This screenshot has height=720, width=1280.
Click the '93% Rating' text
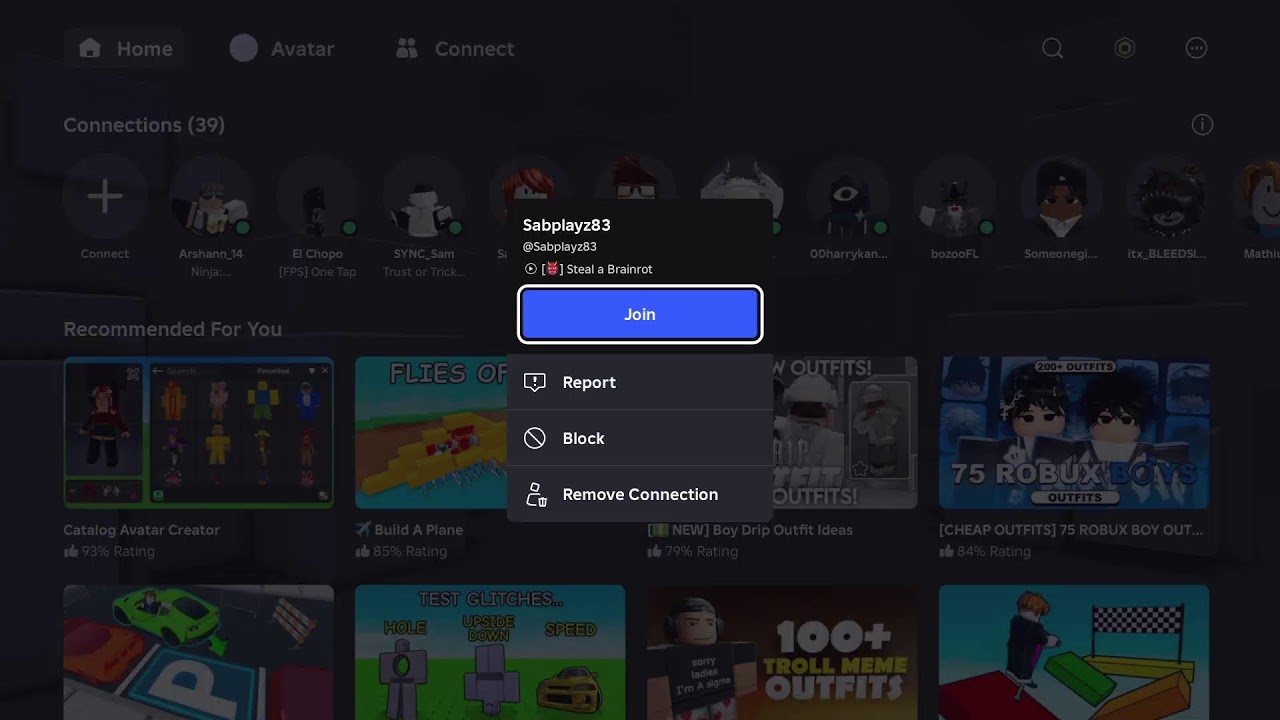118,551
